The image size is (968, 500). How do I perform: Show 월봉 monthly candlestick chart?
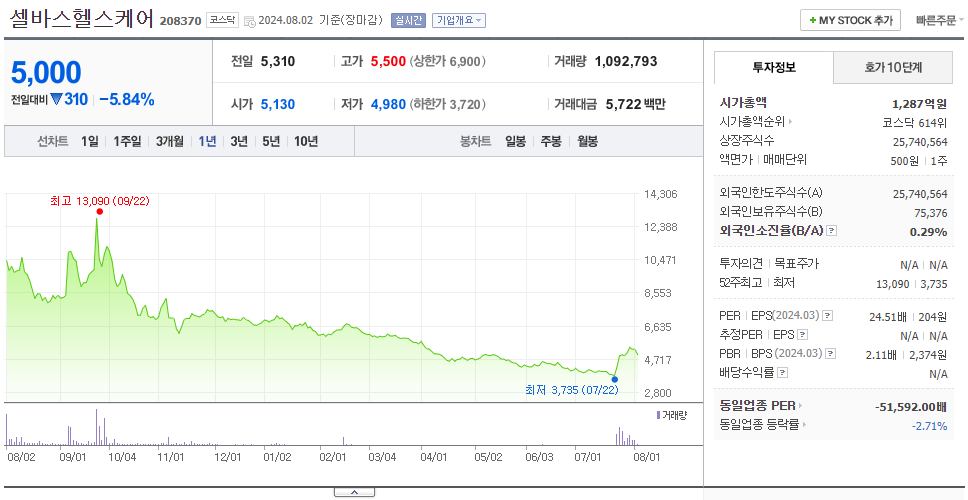(588, 141)
